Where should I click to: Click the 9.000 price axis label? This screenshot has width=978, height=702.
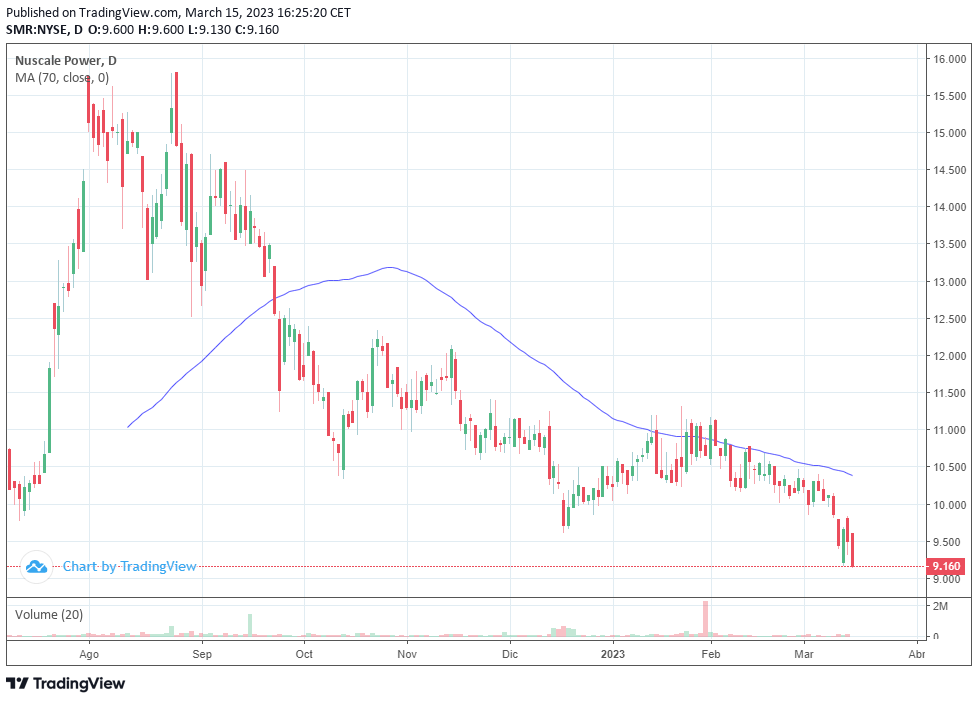pyautogui.click(x=949, y=579)
